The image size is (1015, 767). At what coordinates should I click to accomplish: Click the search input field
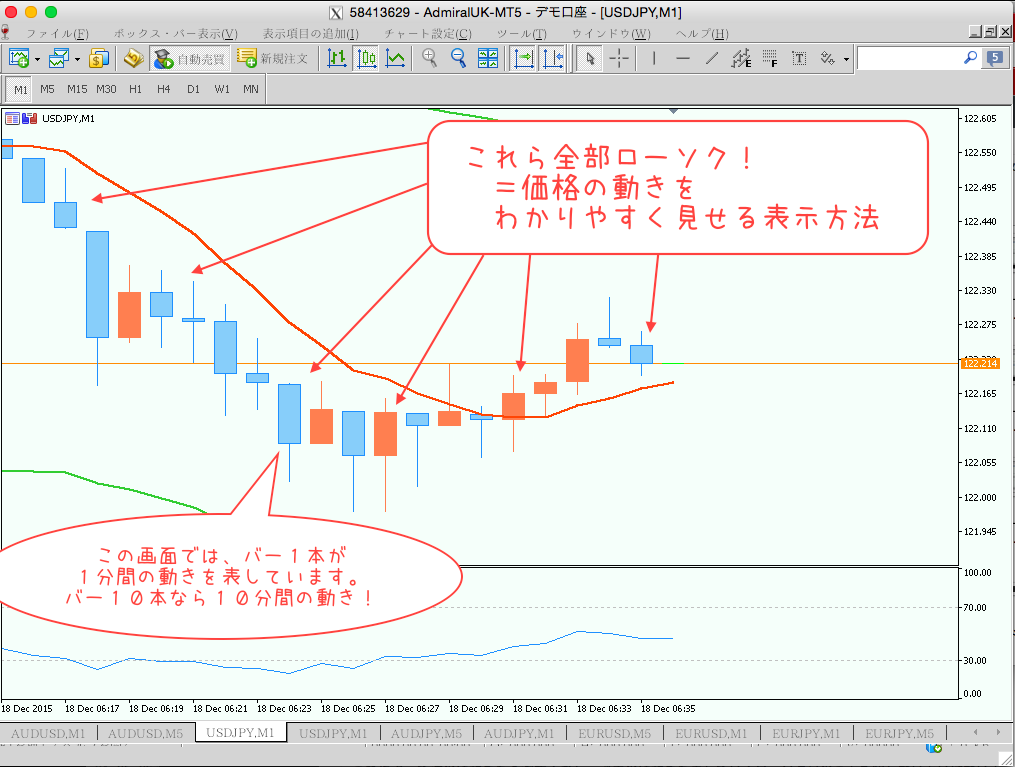[908, 58]
